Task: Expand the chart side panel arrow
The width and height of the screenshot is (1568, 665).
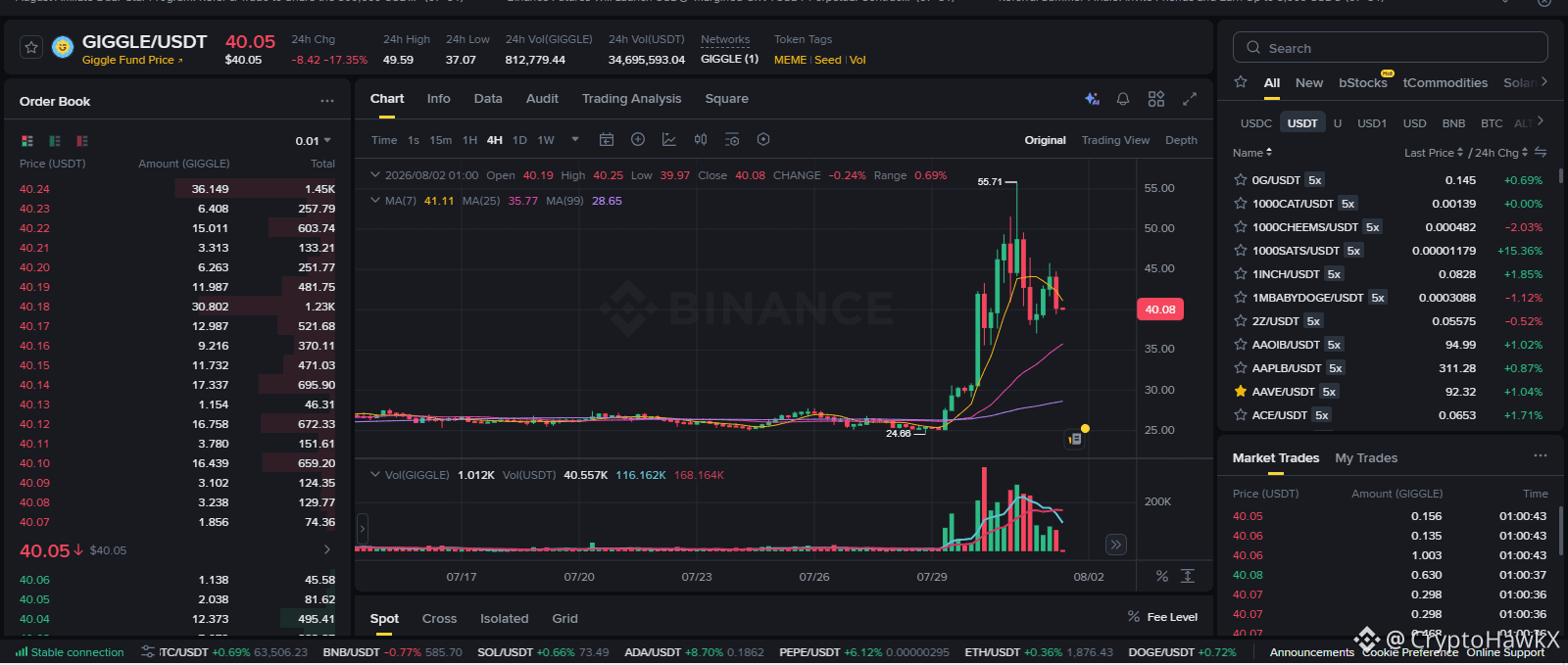Action: pyautogui.click(x=363, y=530)
